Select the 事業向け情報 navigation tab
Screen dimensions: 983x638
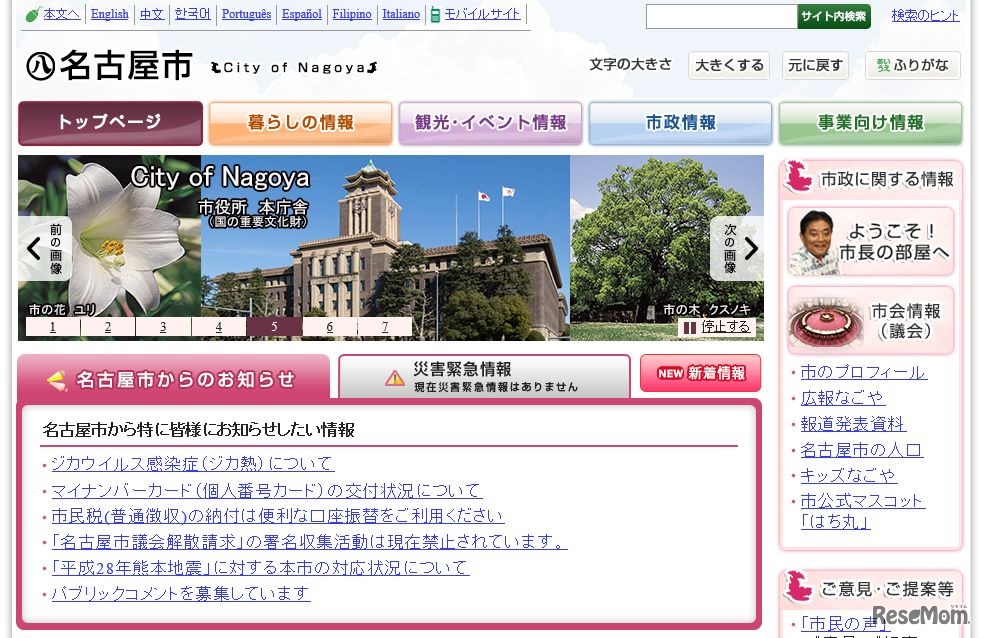coord(870,123)
